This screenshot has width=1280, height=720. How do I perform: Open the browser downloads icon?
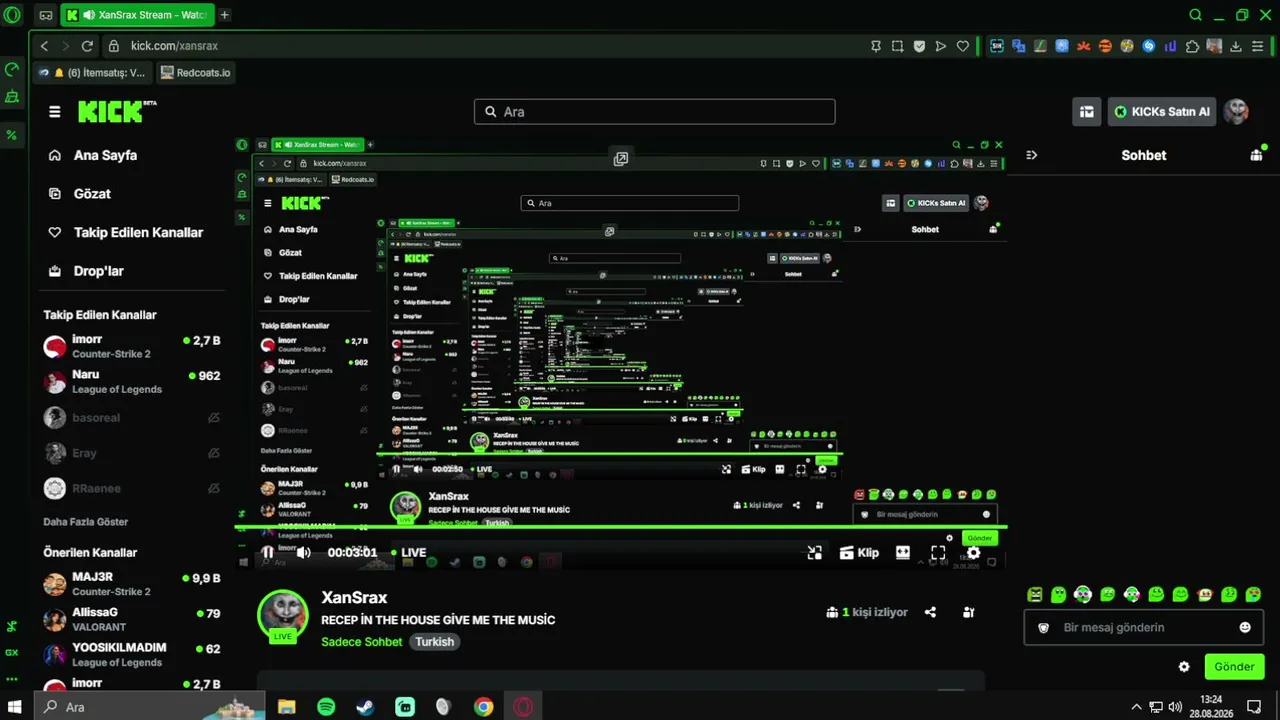click(x=1236, y=46)
